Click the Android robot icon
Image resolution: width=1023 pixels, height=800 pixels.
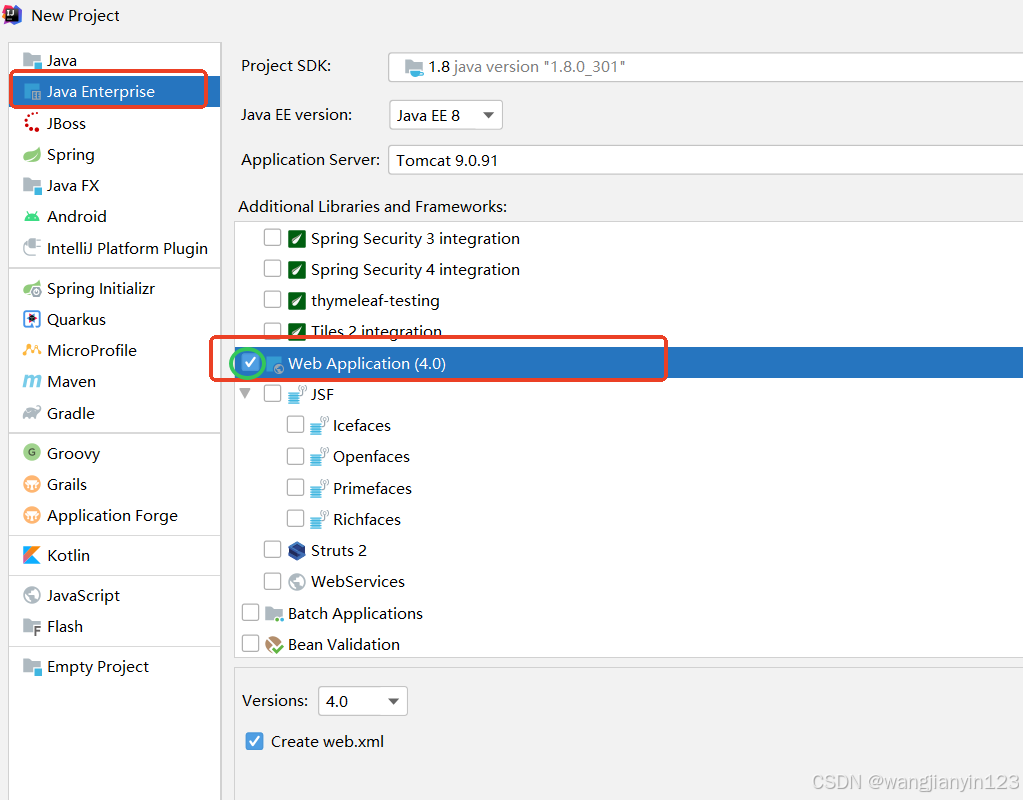(x=32, y=216)
